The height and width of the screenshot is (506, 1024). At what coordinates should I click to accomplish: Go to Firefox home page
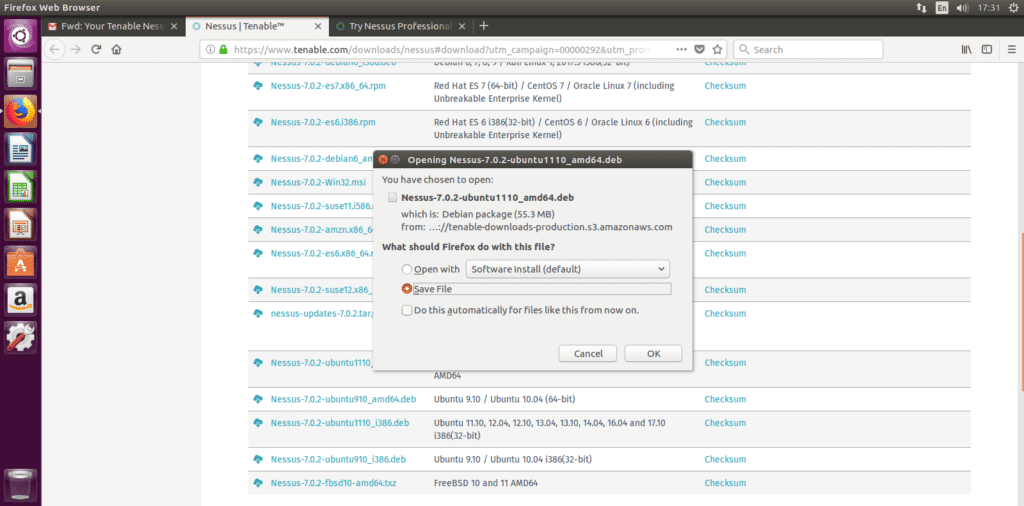116,50
